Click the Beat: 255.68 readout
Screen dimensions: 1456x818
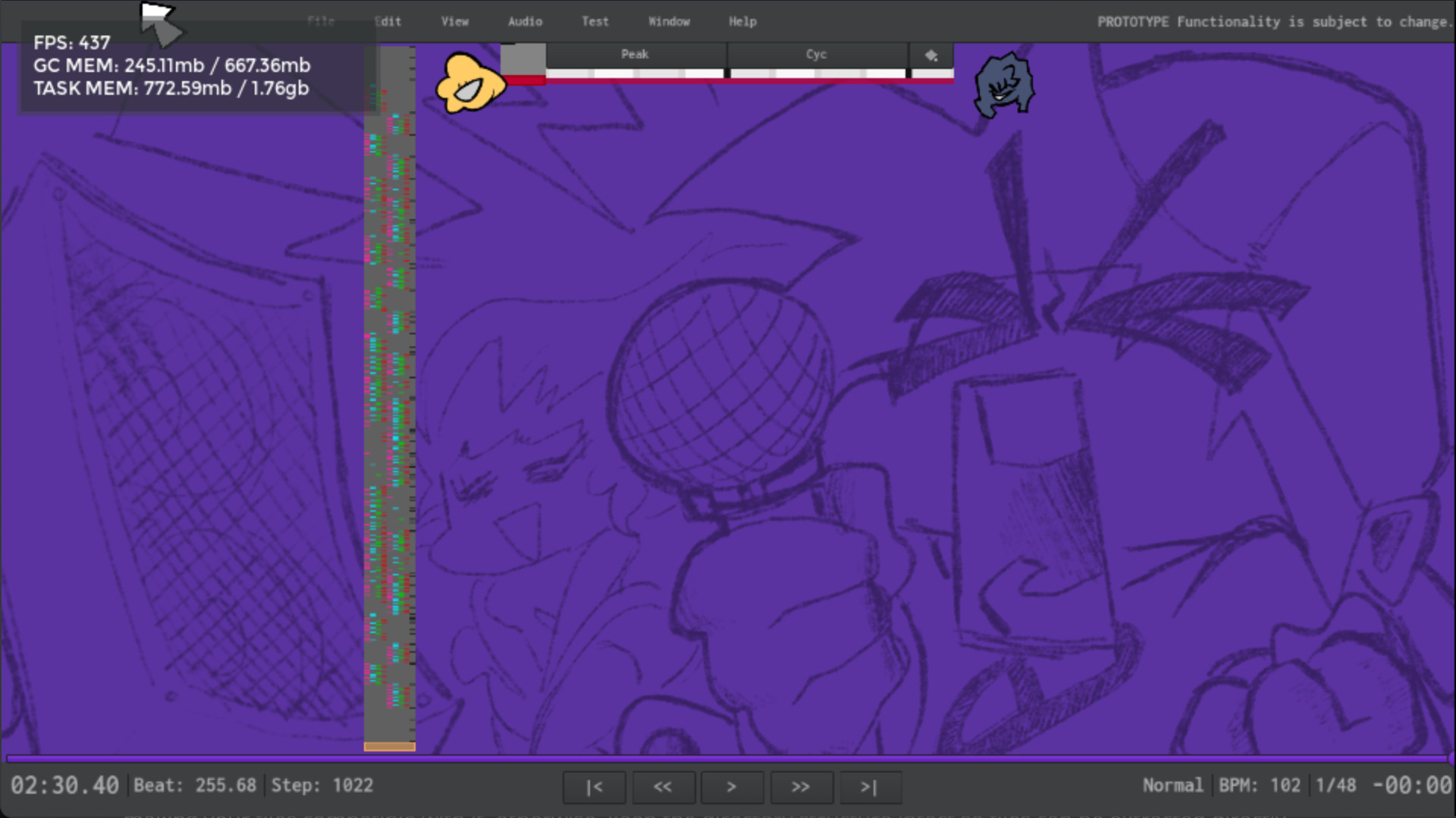point(195,785)
